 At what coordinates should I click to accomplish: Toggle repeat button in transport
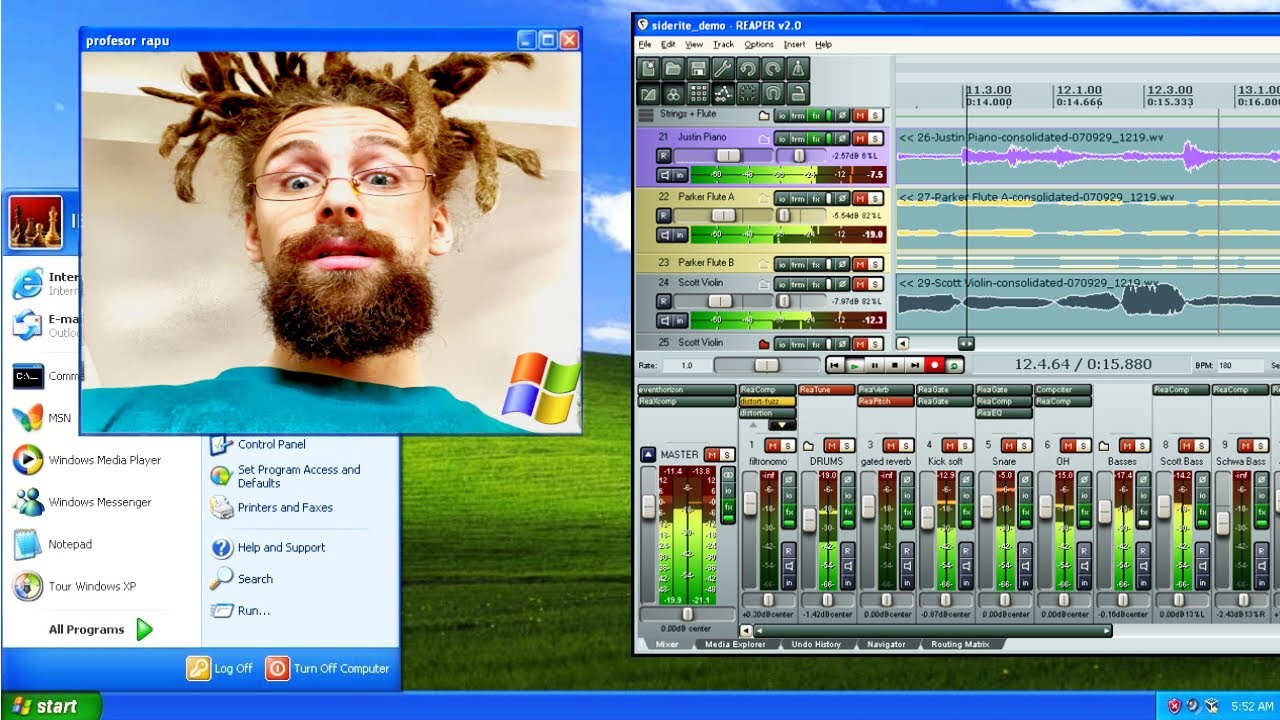click(x=954, y=366)
